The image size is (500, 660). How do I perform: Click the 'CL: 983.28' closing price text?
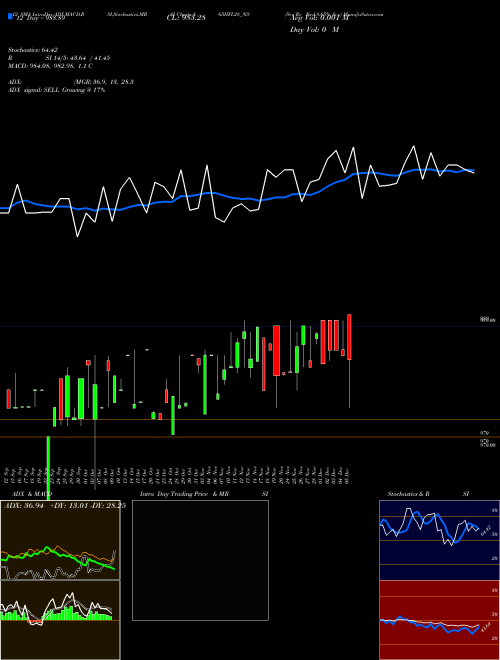coord(186,18)
